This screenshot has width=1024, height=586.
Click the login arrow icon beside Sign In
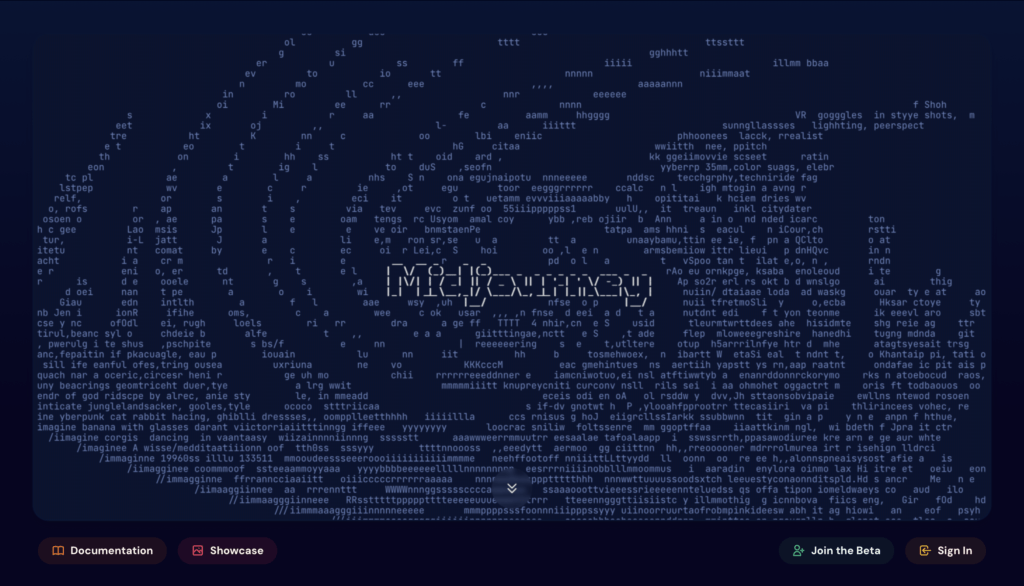(x=925, y=551)
